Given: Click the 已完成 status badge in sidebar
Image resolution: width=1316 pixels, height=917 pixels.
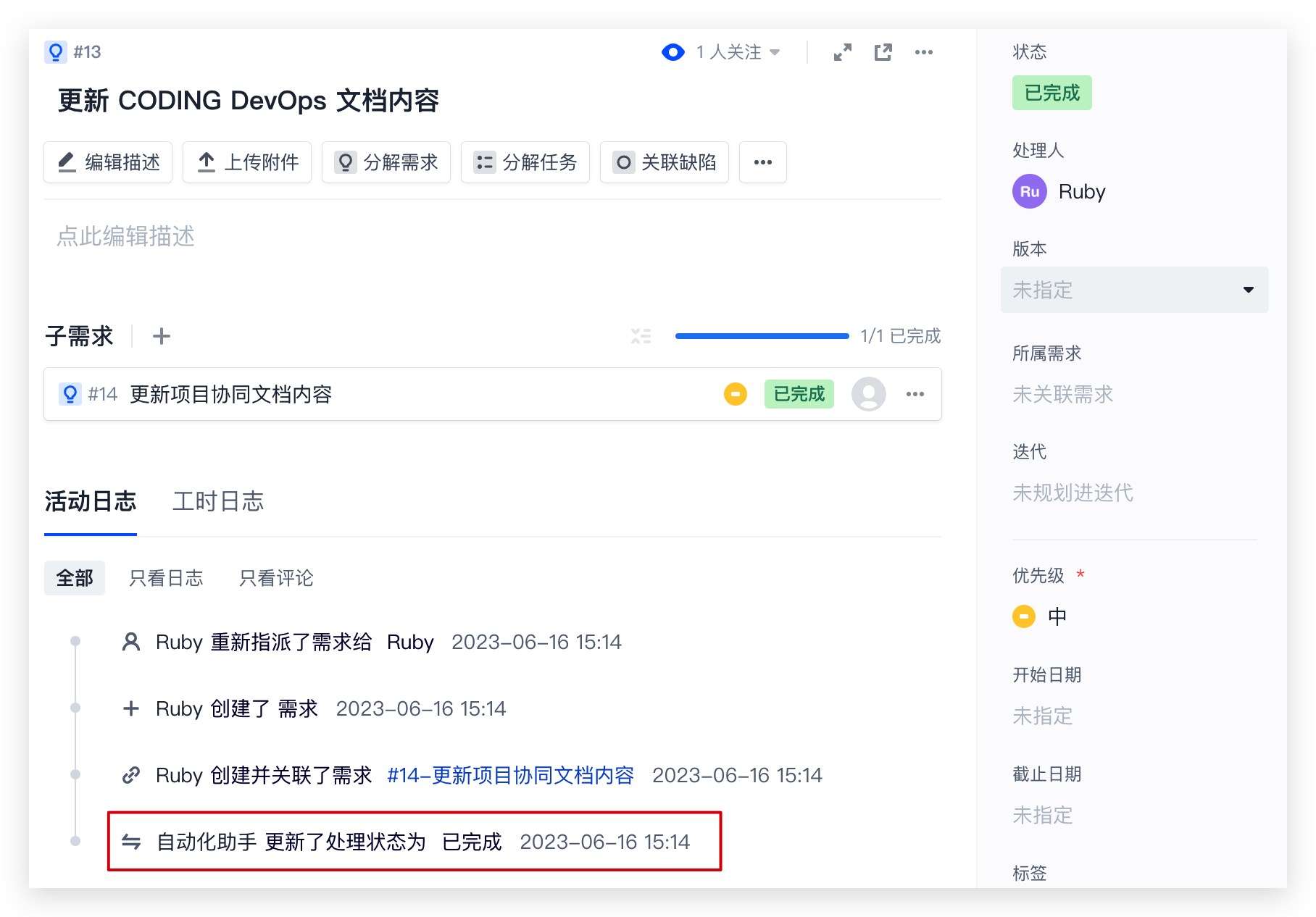Looking at the screenshot, I should tap(1052, 93).
